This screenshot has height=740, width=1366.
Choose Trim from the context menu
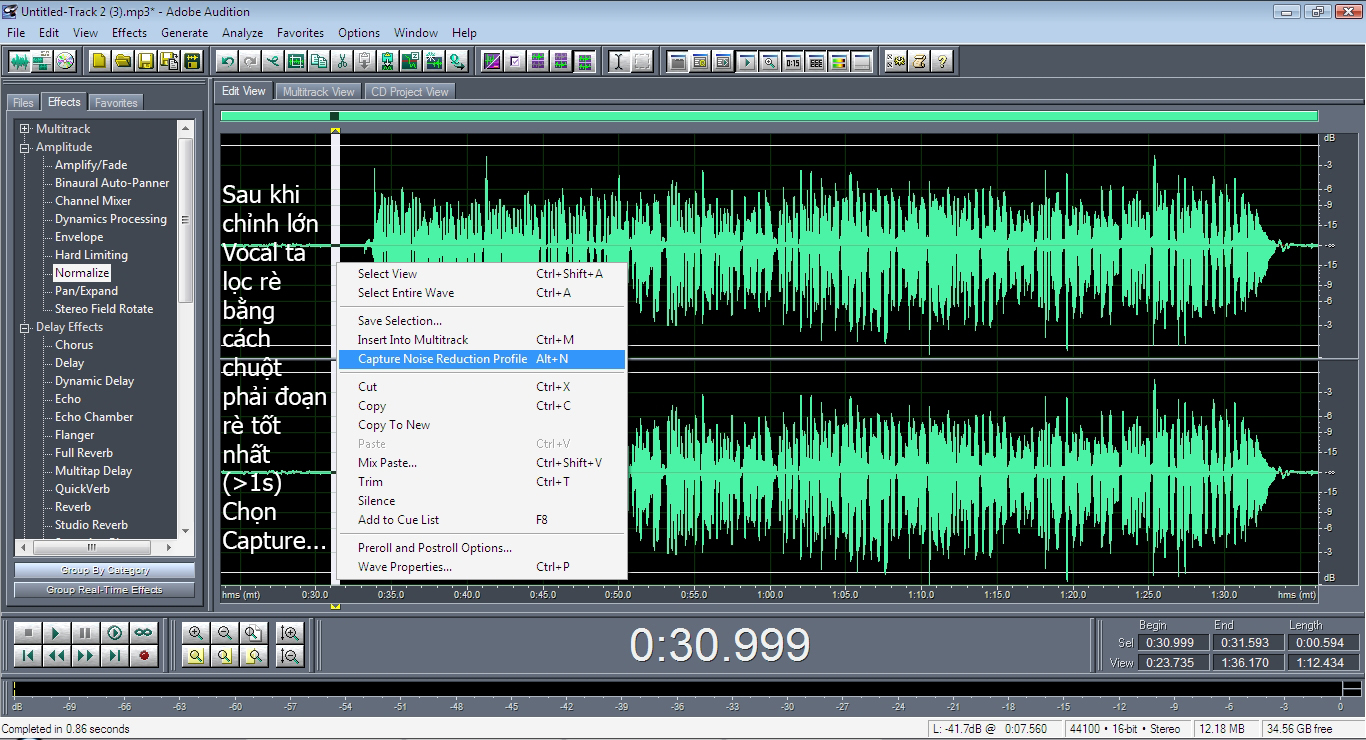coord(480,482)
